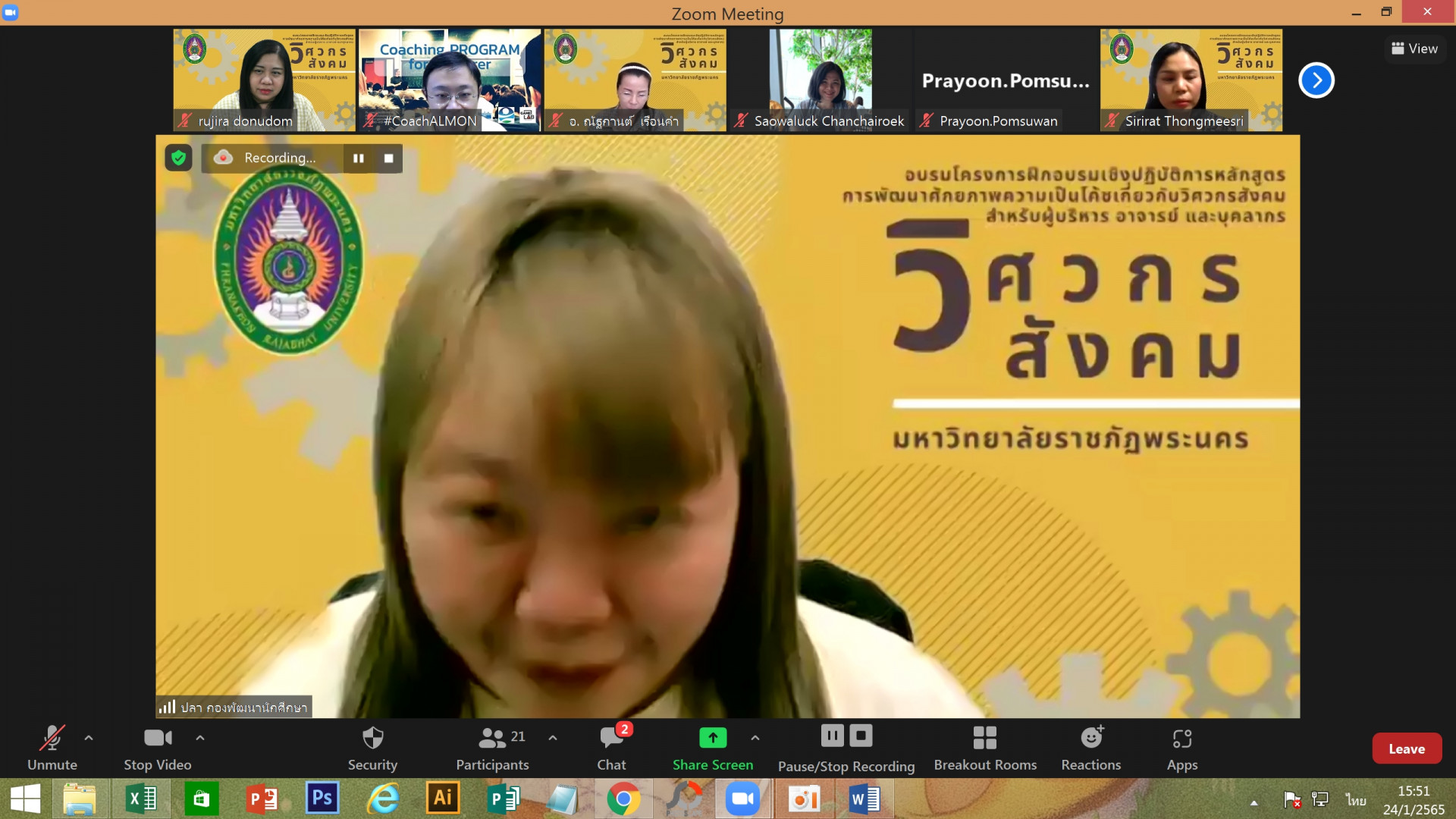Stop Video camera button
This screenshot has width=1456, height=819.
(158, 748)
